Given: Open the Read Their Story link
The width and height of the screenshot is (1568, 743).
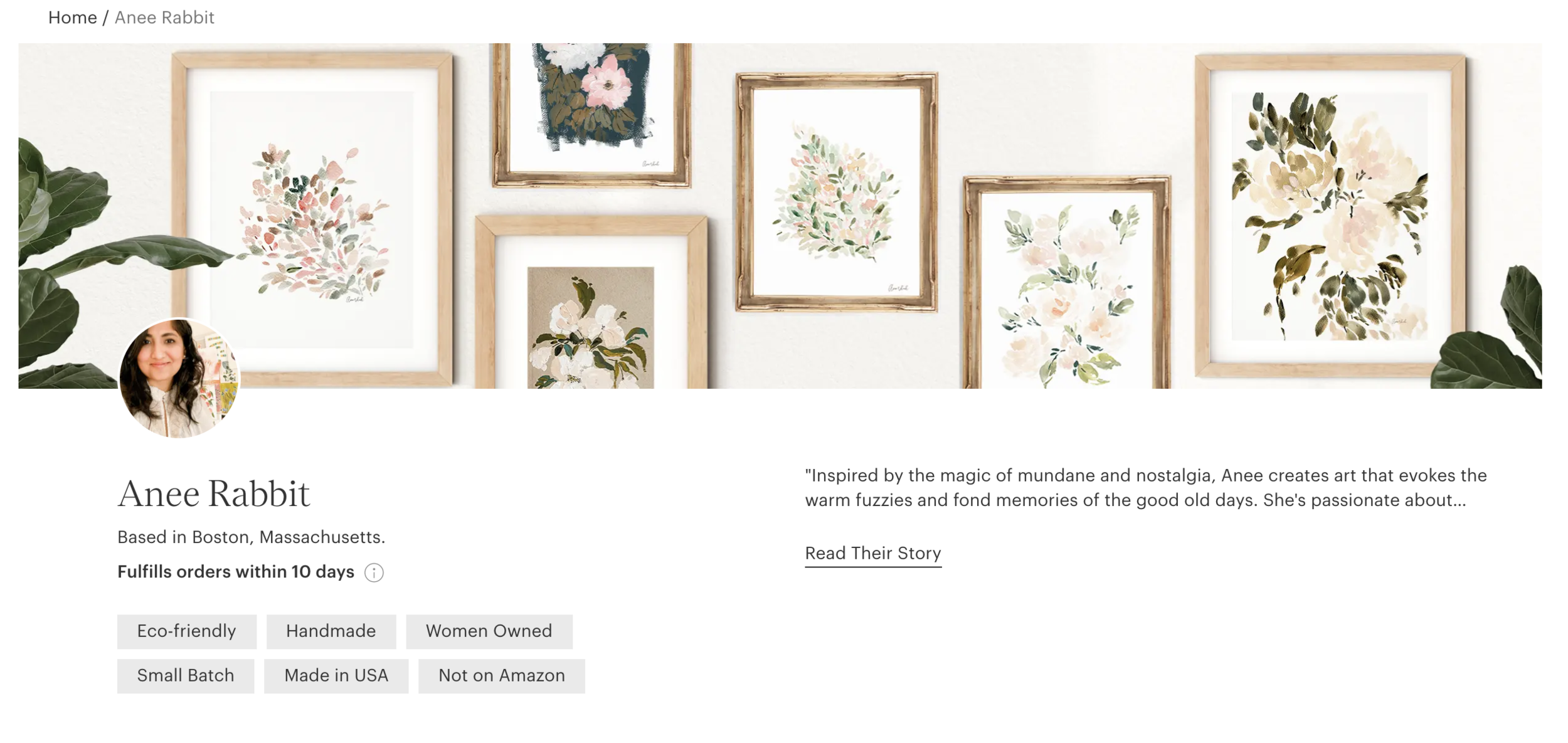Looking at the screenshot, I should [x=873, y=554].
